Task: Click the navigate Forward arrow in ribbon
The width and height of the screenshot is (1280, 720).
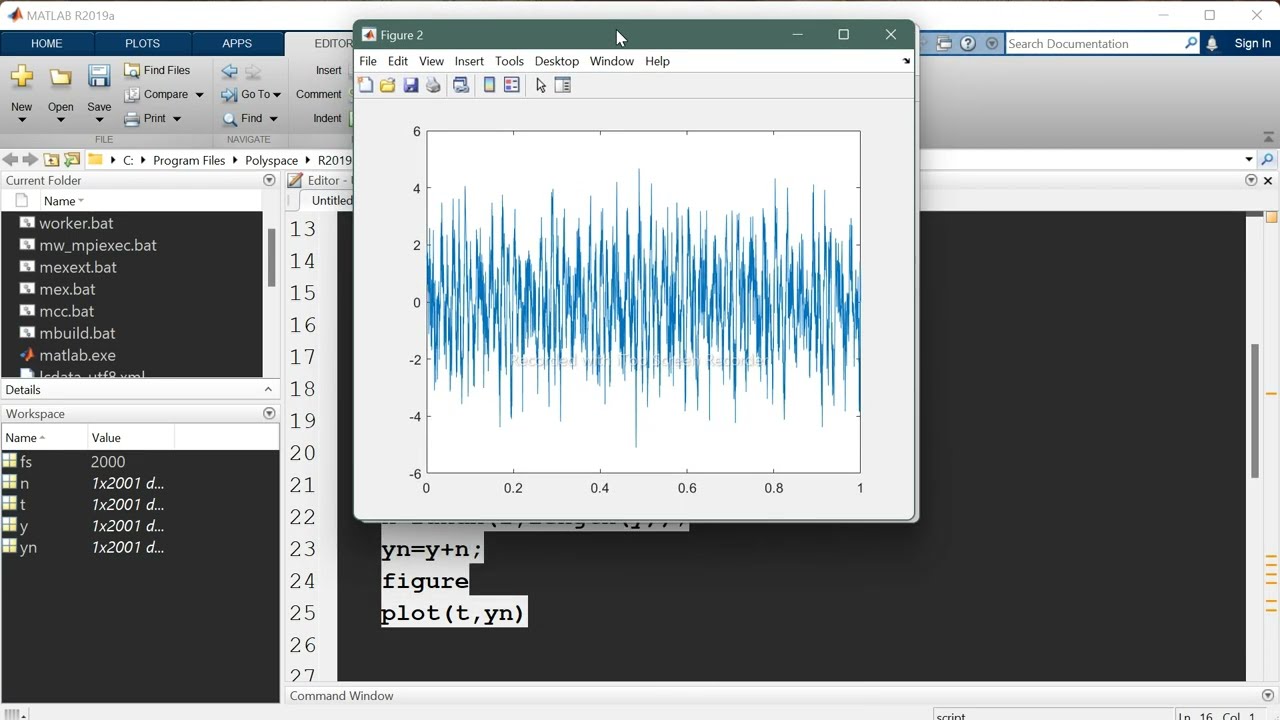Action: click(253, 71)
